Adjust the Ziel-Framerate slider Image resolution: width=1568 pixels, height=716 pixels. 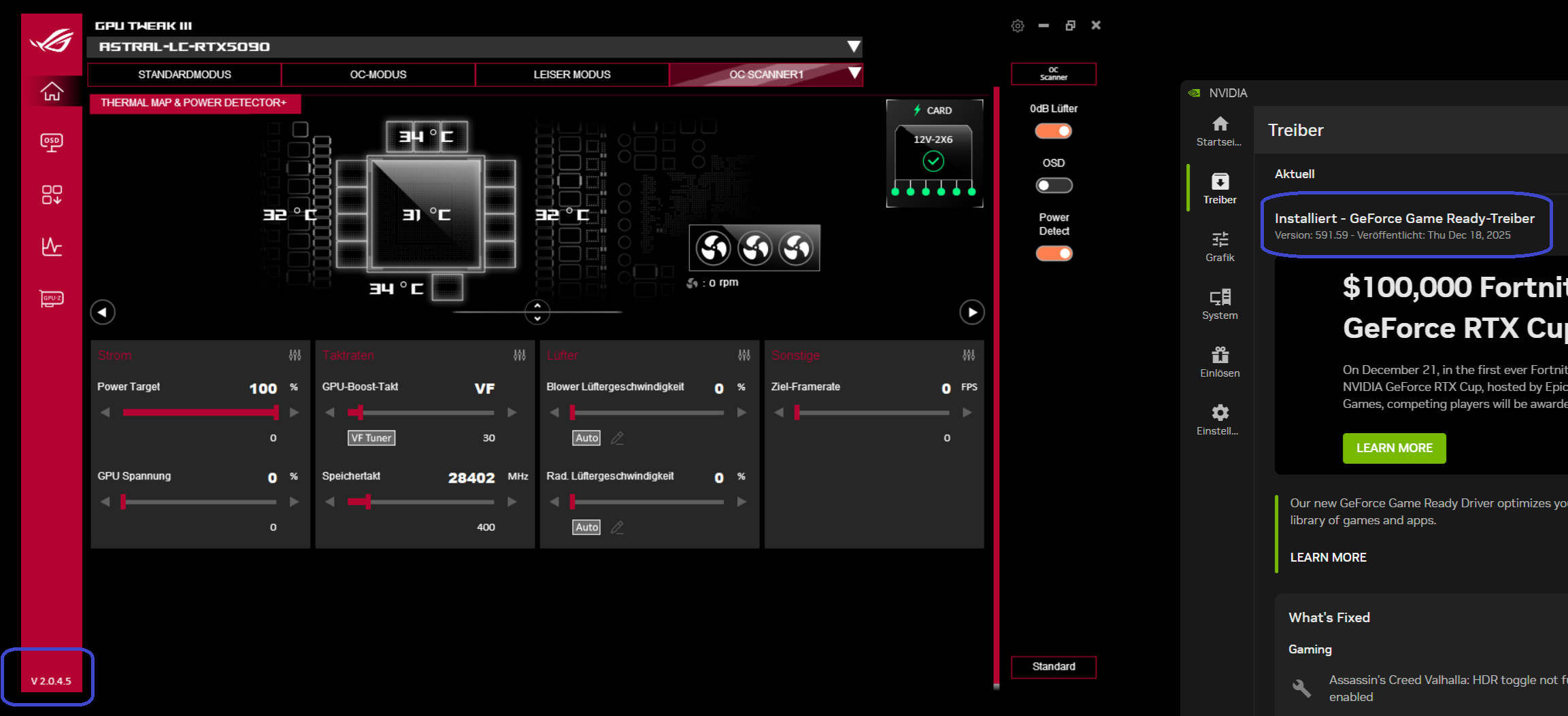(872, 412)
